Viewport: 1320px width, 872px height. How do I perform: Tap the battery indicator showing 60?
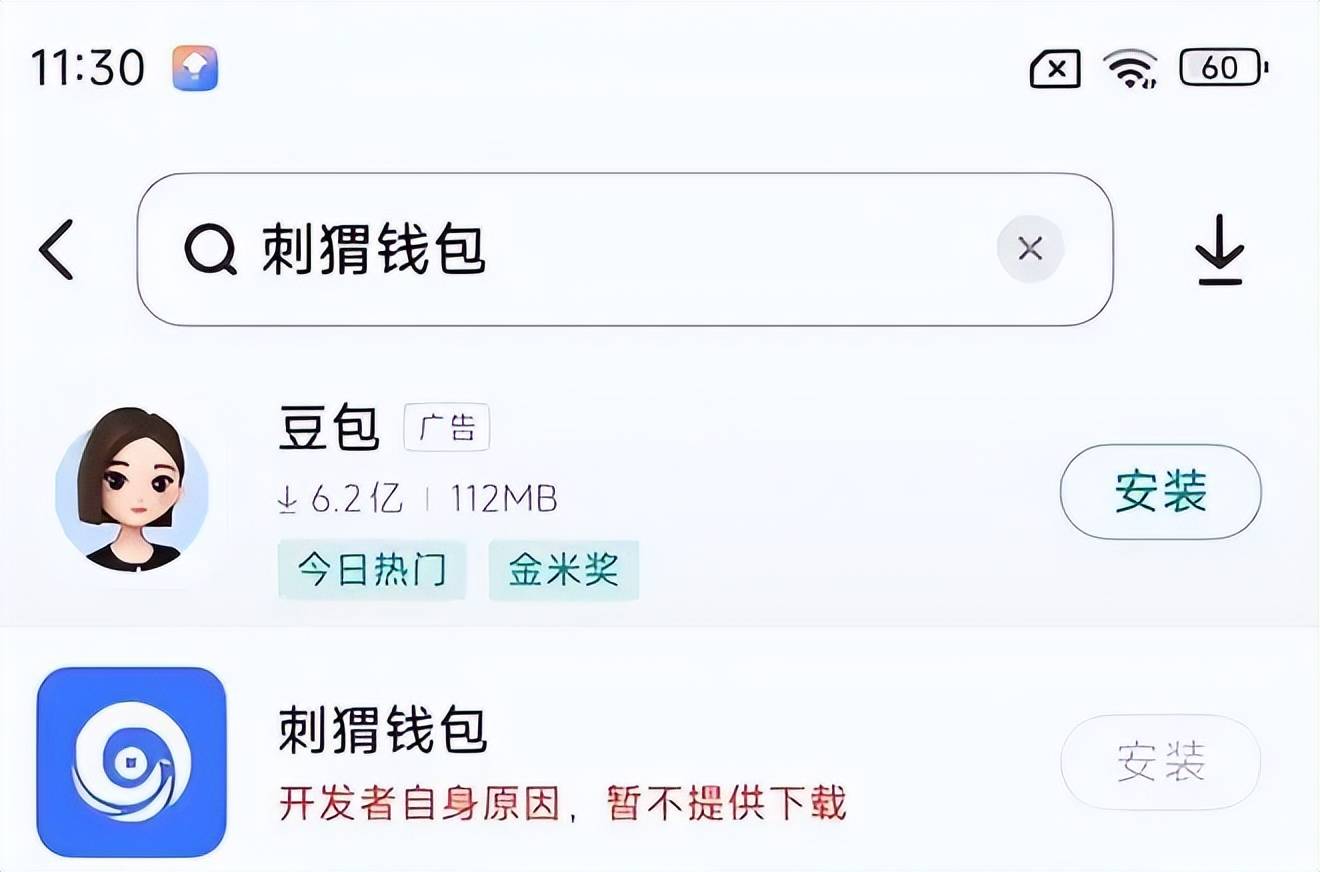tap(1221, 68)
